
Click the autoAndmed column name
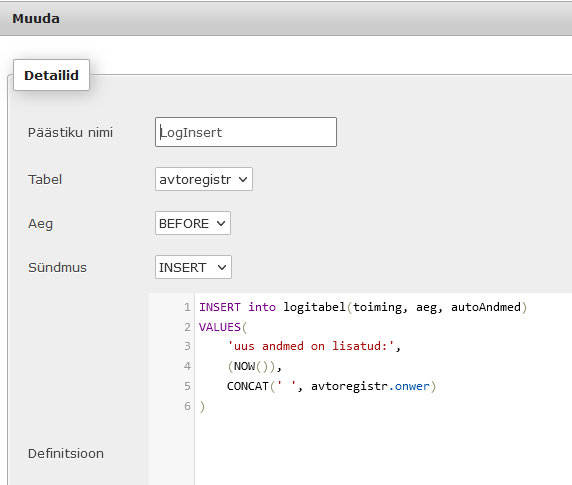pos(486,307)
